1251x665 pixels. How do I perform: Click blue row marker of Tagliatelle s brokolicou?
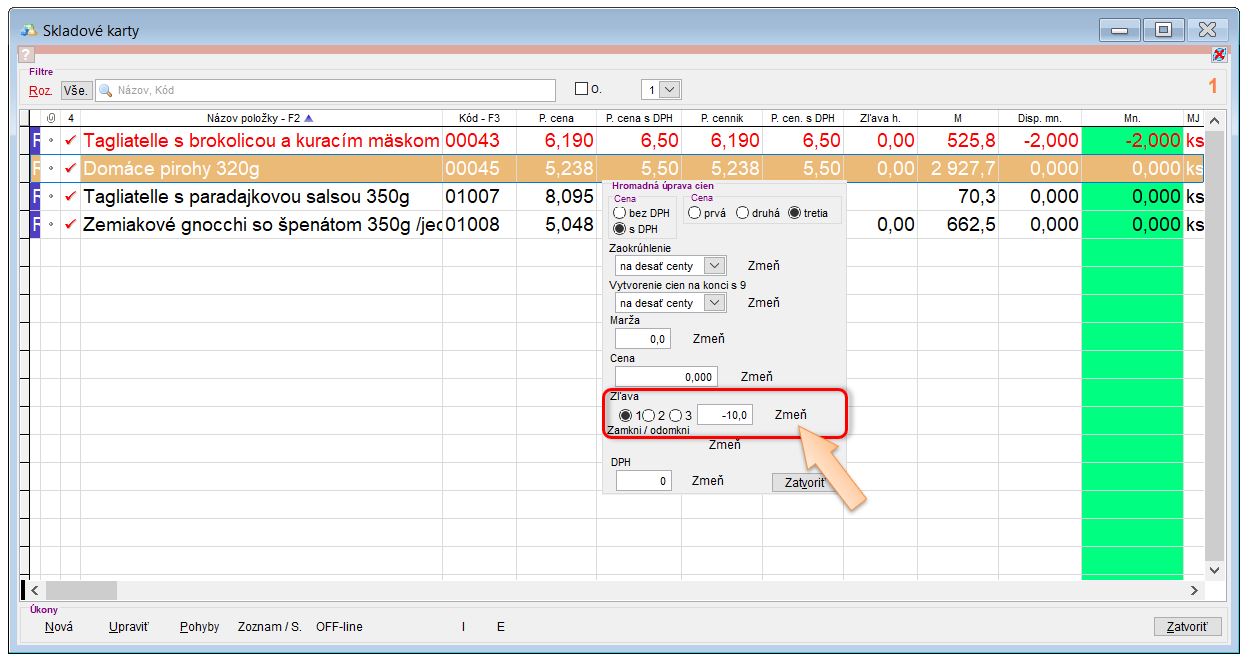tap(37, 141)
